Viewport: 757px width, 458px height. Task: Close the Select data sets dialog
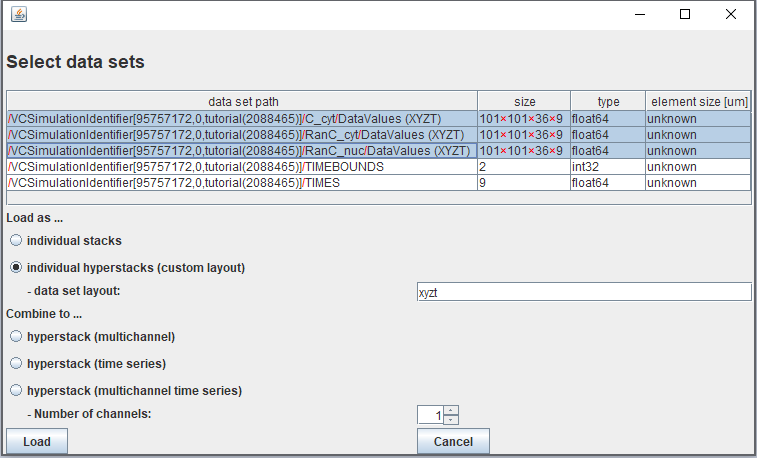[730, 14]
